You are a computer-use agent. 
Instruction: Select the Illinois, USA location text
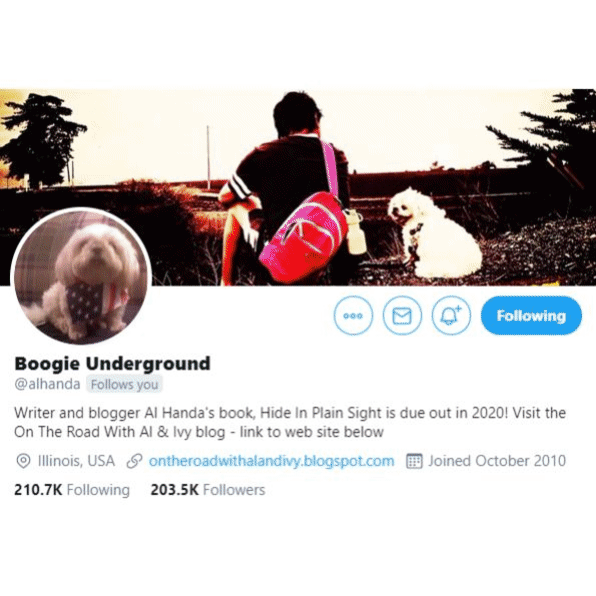pos(76,461)
